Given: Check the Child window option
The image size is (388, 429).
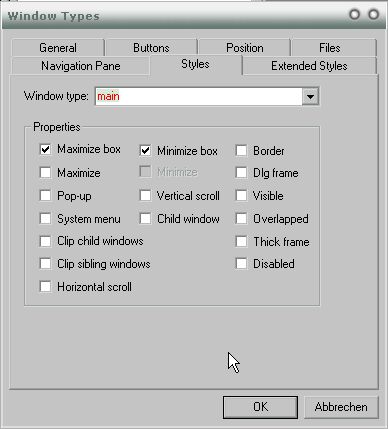Looking at the screenshot, I should tap(145, 219).
